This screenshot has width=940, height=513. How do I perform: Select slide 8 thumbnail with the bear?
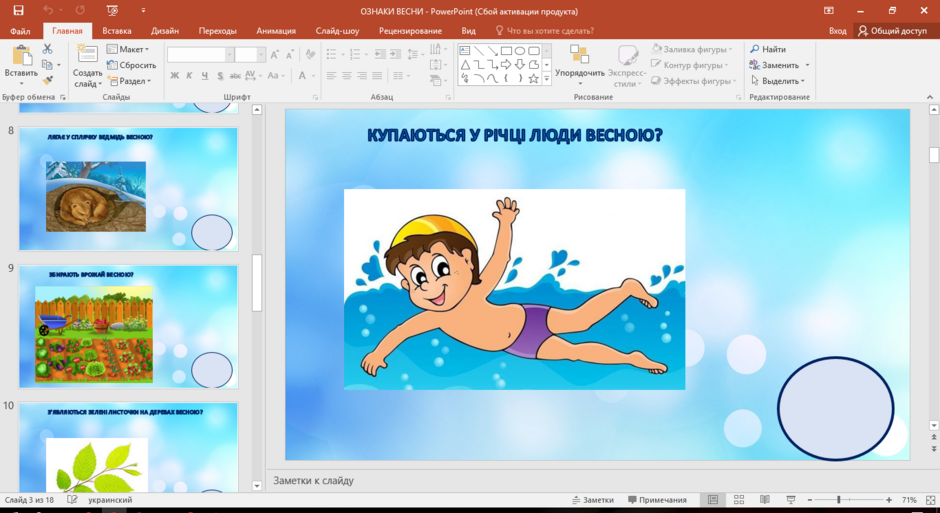(128, 189)
